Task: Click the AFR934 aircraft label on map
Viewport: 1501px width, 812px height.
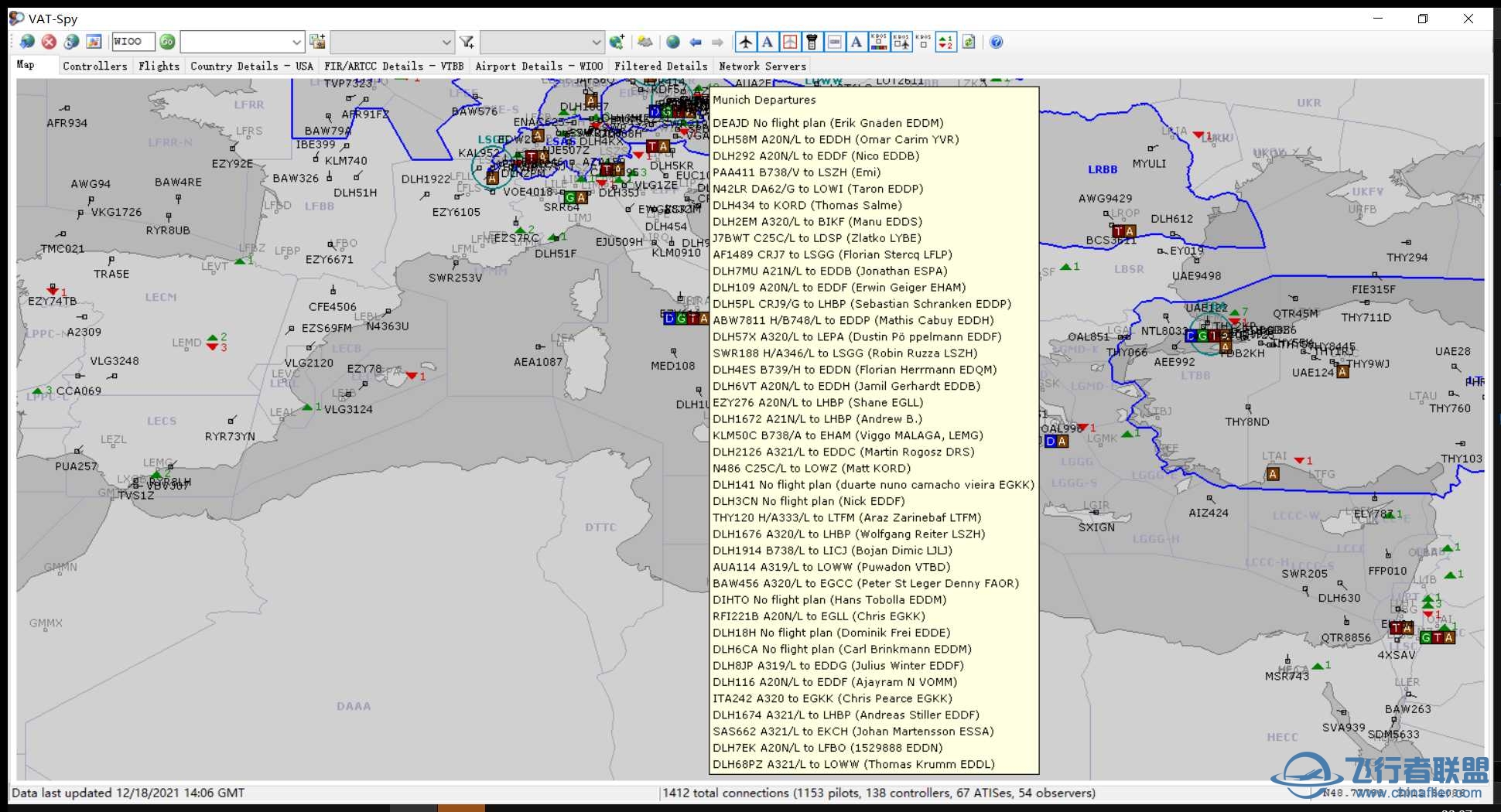Action: [x=67, y=123]
